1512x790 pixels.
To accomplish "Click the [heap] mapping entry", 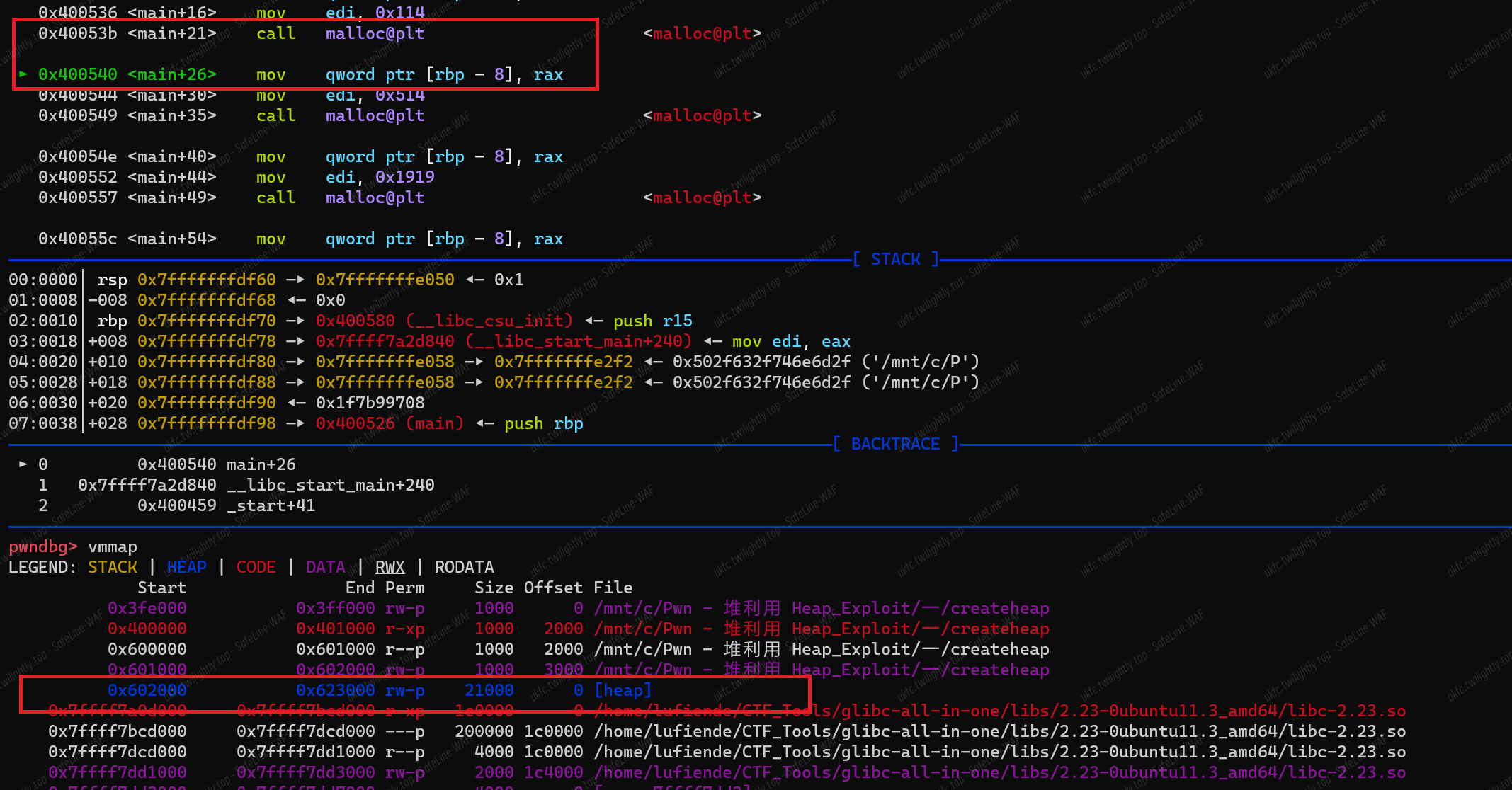I will [x=623, y=690].
